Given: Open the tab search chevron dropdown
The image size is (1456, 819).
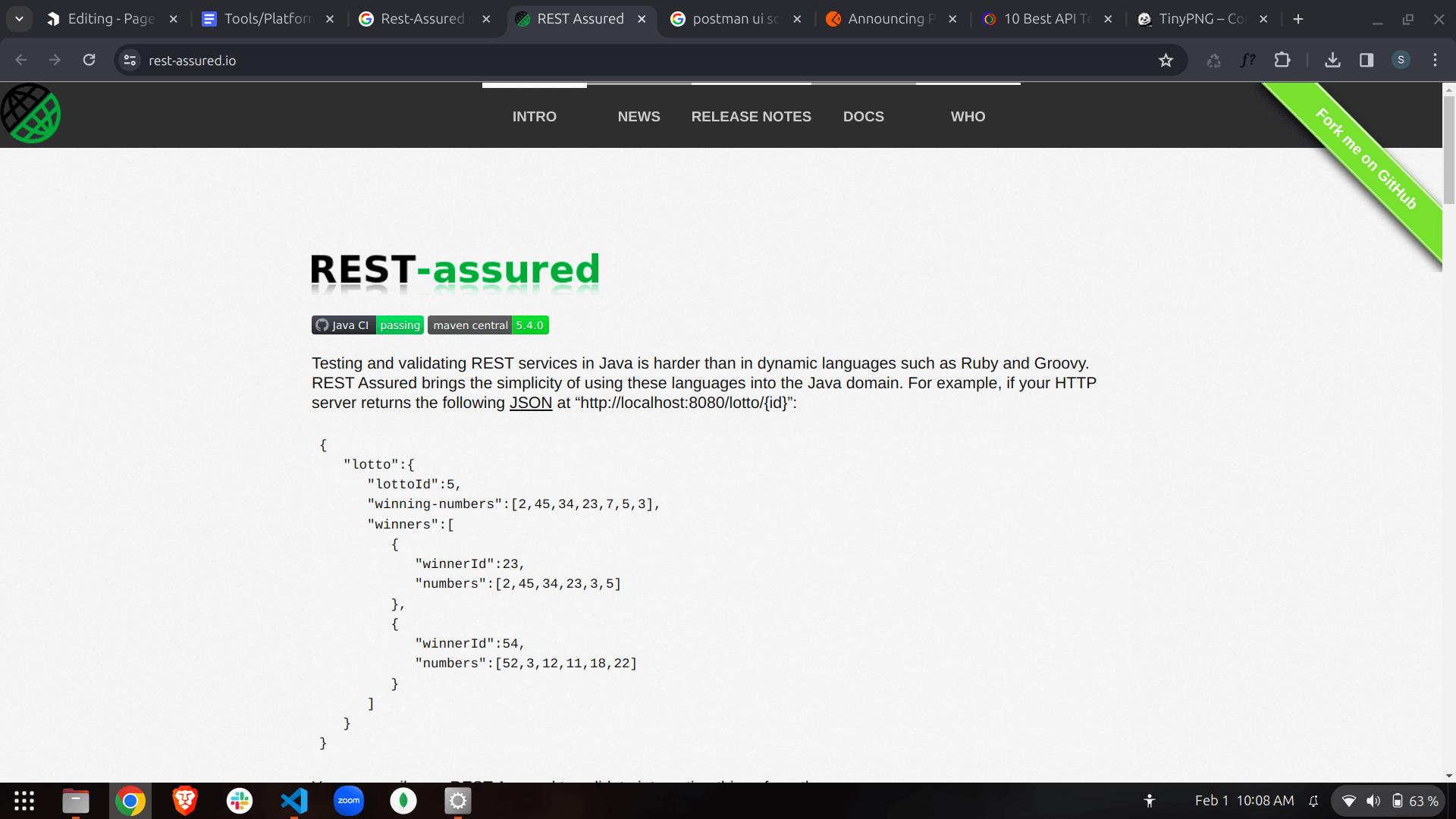Looking at the screenshot, I should pos(19,19).
